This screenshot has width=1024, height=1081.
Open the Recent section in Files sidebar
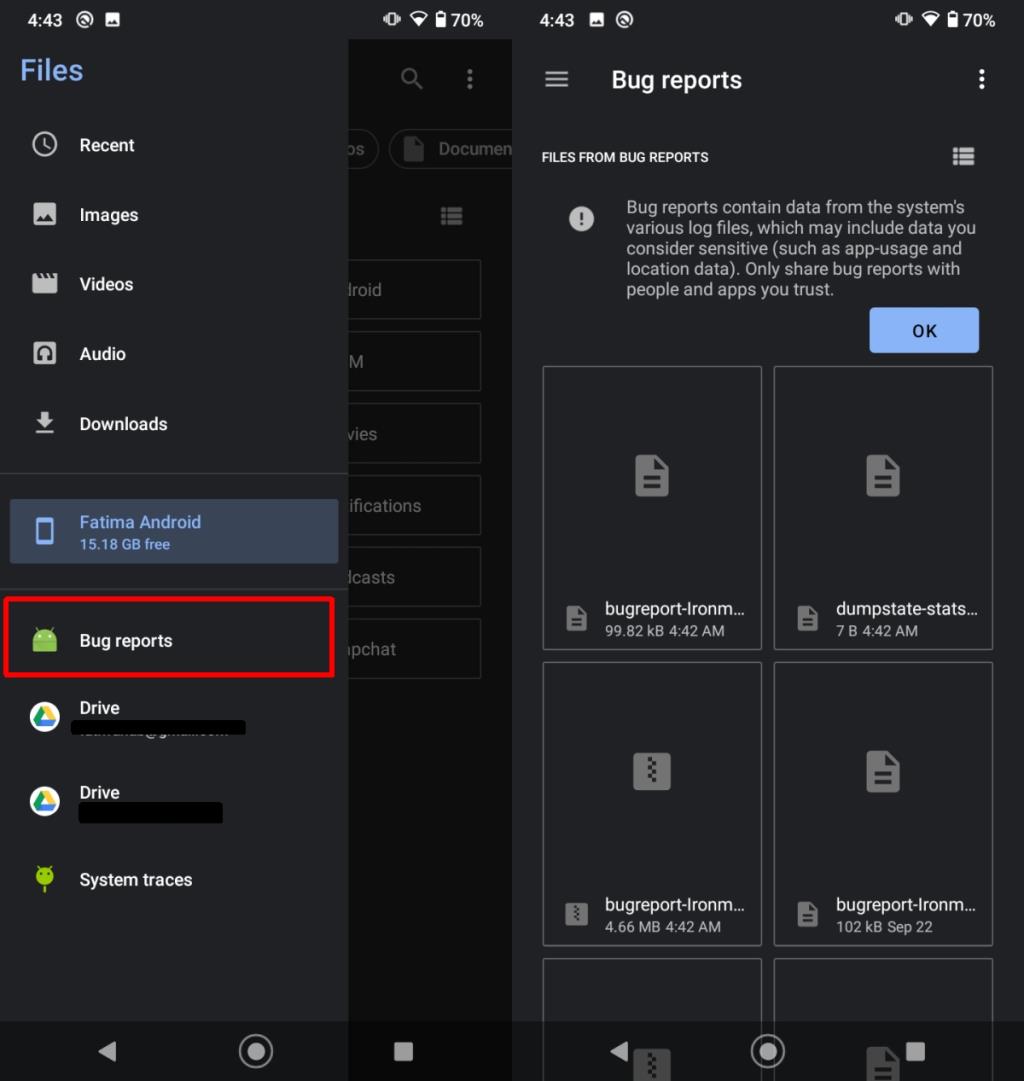[x=107, y=145]
